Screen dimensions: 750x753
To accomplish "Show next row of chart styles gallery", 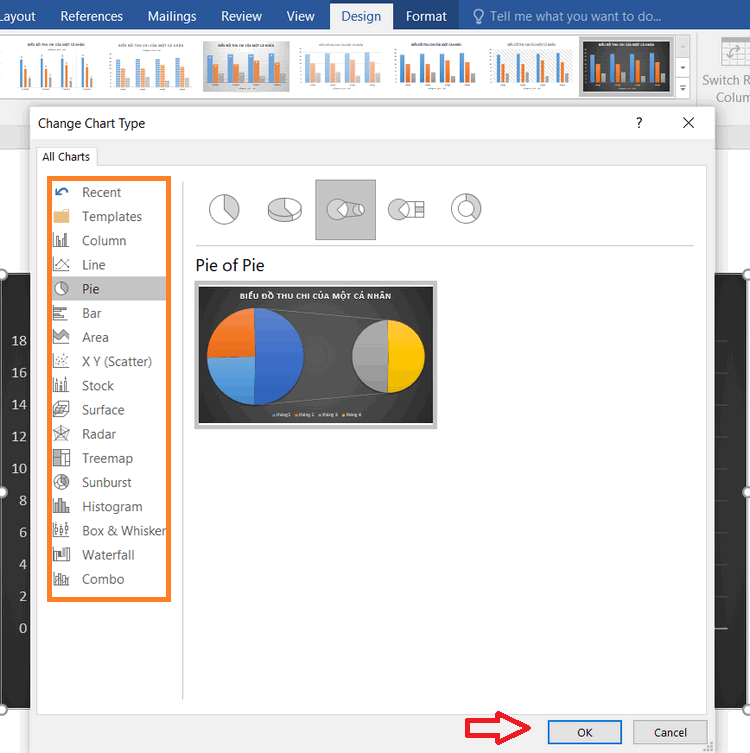I will point(683,68).
